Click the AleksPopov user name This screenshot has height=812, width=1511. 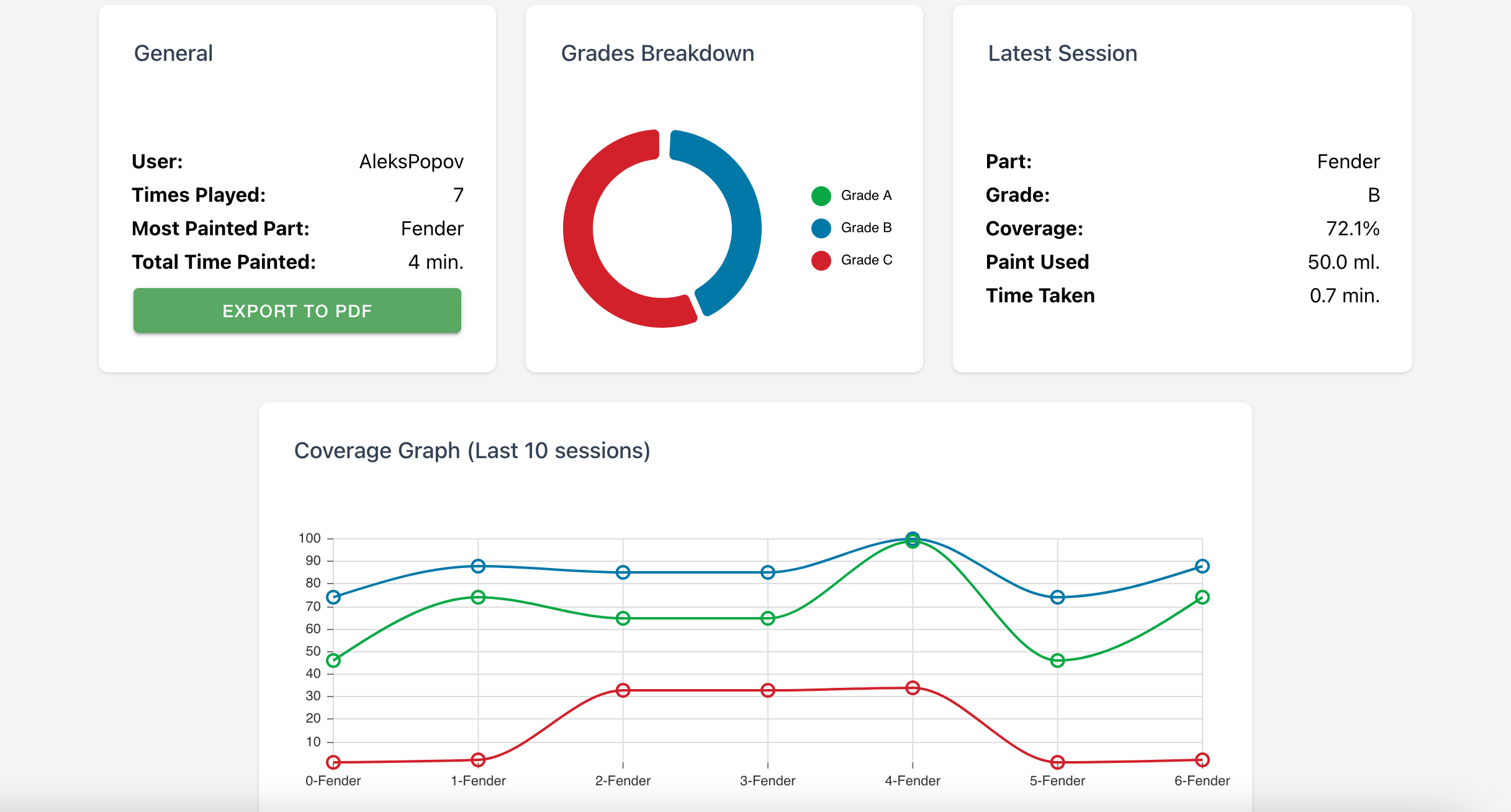tap(411, 161)
